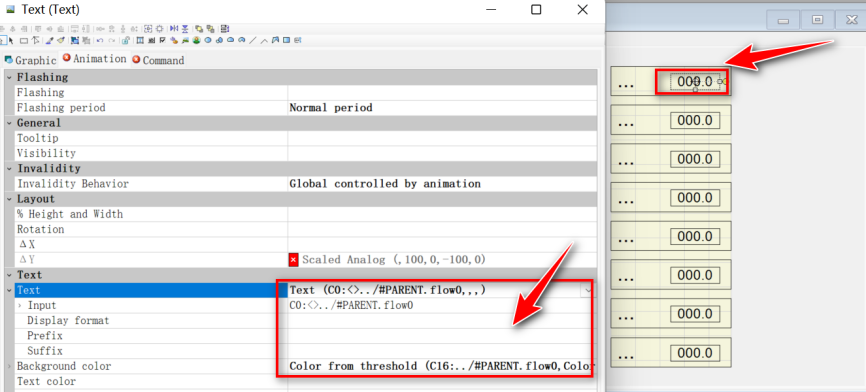Click the group objects icon
This screenshot has height=392, width=866.
coord(75,40)
